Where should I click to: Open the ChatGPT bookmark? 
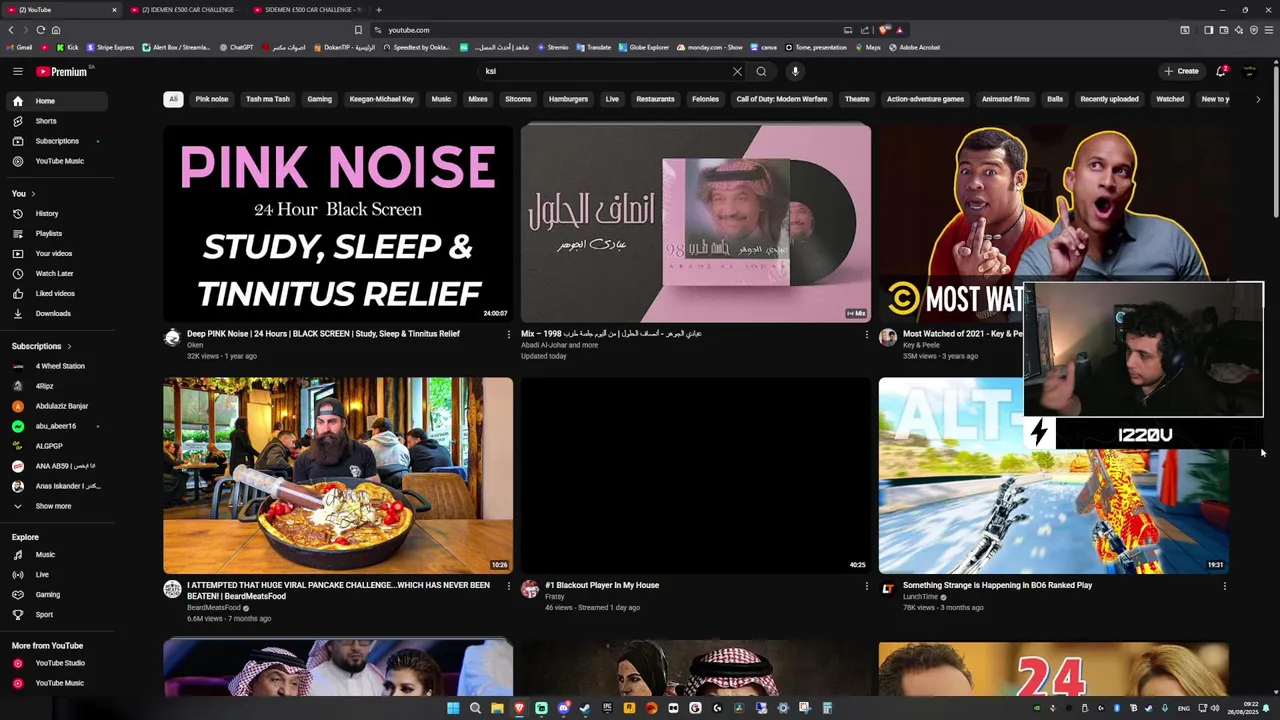236,47
